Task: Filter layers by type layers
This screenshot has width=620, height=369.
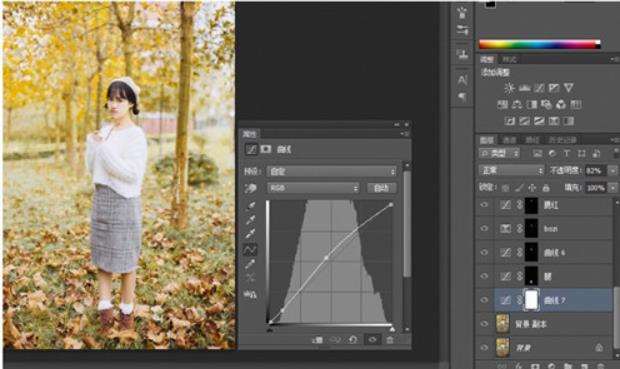Action: pyautogui.click(x=566, y=153)
